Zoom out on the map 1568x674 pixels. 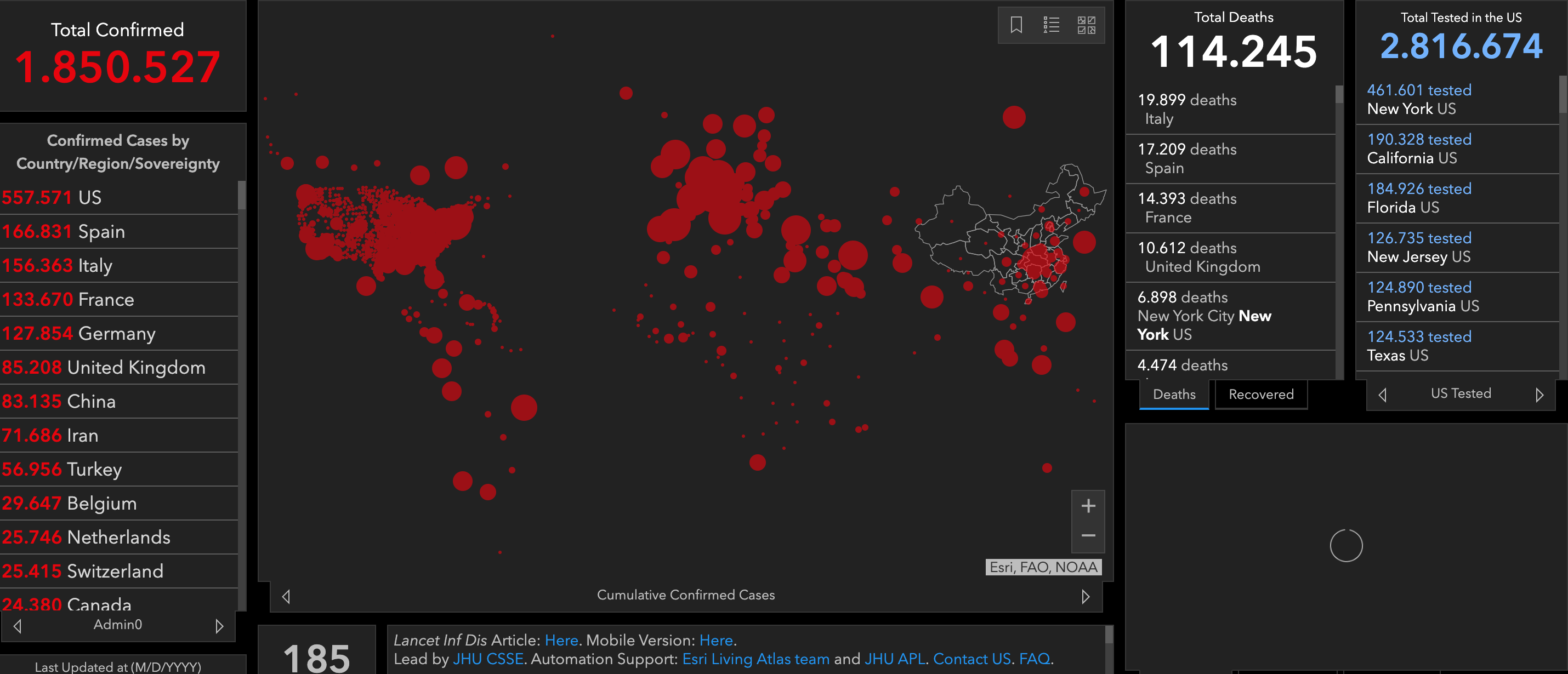1088,536
